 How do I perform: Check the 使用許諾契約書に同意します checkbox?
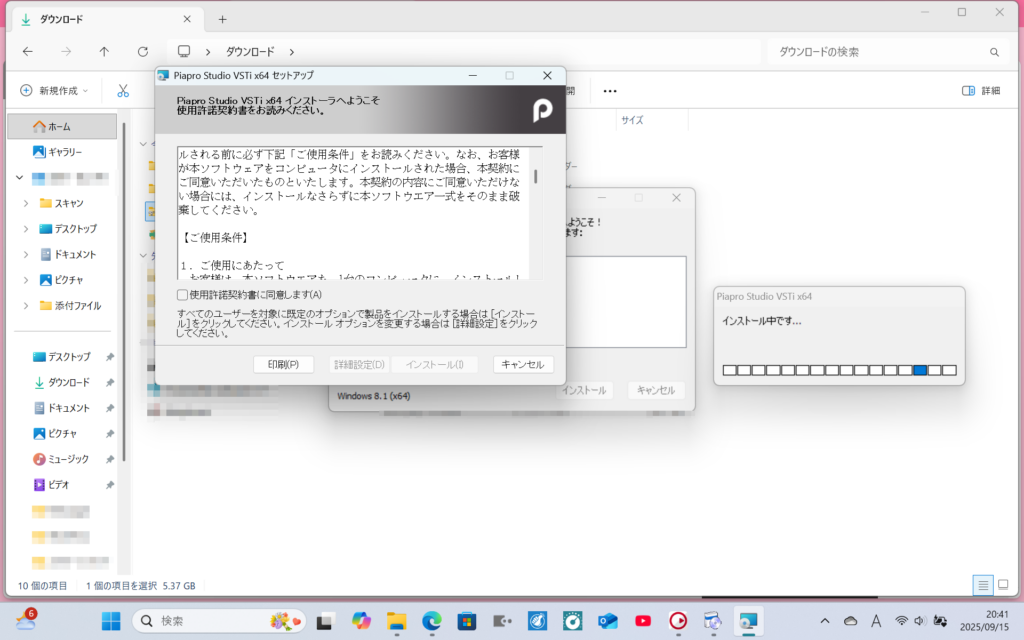pyautogui.click(x=182, y=295)
